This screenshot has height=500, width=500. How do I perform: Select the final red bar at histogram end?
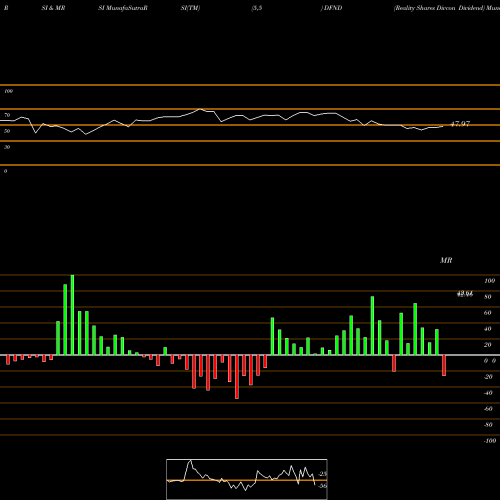coord(444,365)
